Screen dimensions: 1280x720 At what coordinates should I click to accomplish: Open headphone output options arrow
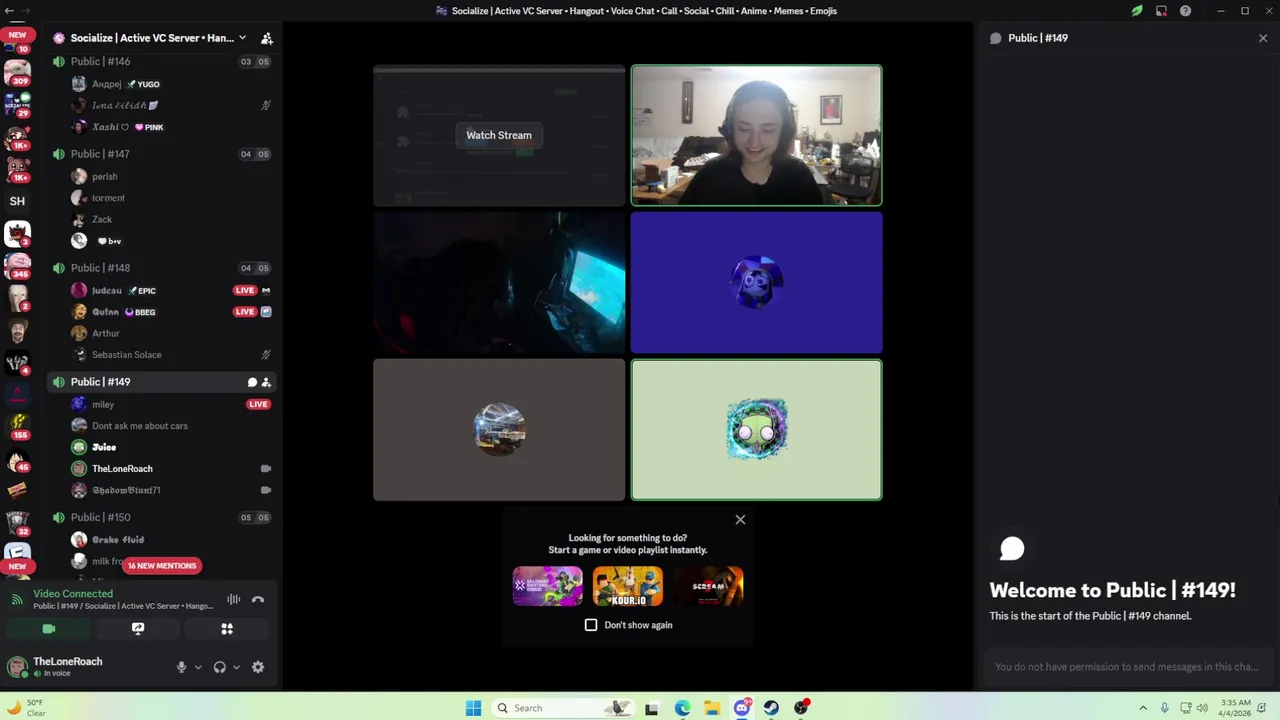coord(236,667)
